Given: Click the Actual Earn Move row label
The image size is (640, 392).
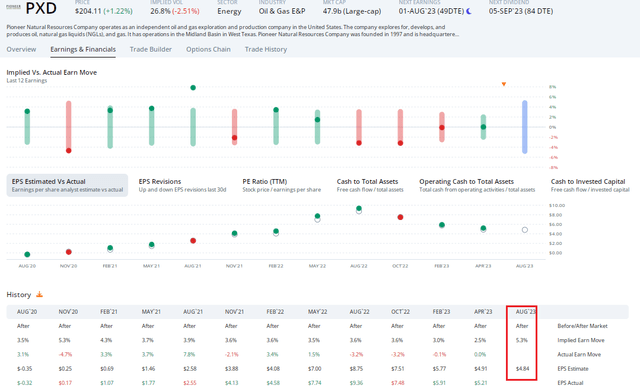Looking at the screenshot, I should point(579,354).
